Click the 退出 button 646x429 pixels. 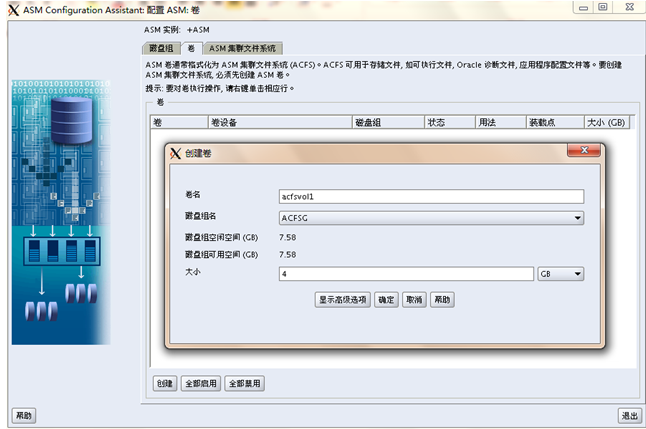pos(630,415)
